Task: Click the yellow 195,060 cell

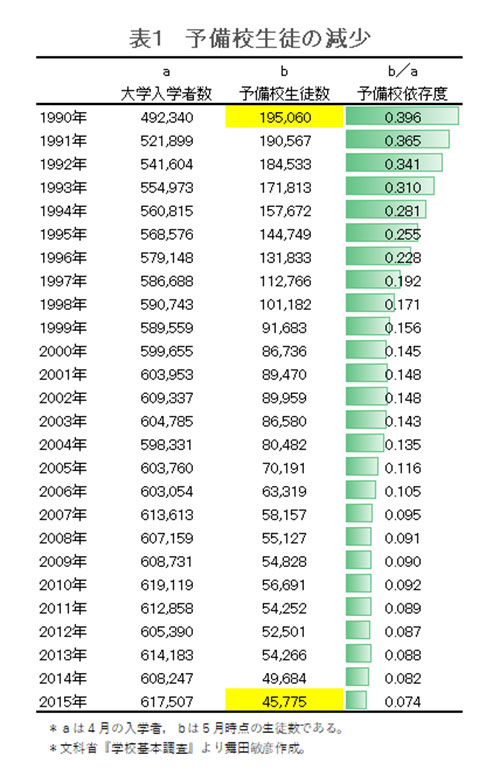Action: pyautogui.click(x=284, y=117)
